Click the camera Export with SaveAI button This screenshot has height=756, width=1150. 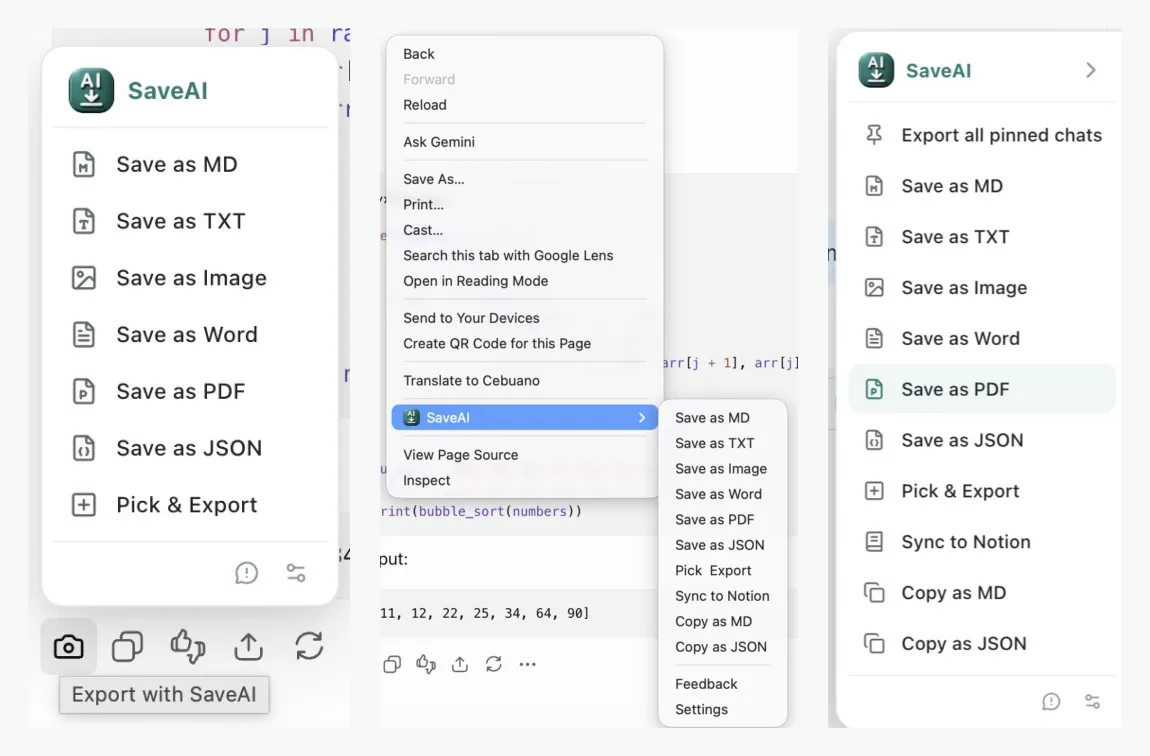[68, 647]
